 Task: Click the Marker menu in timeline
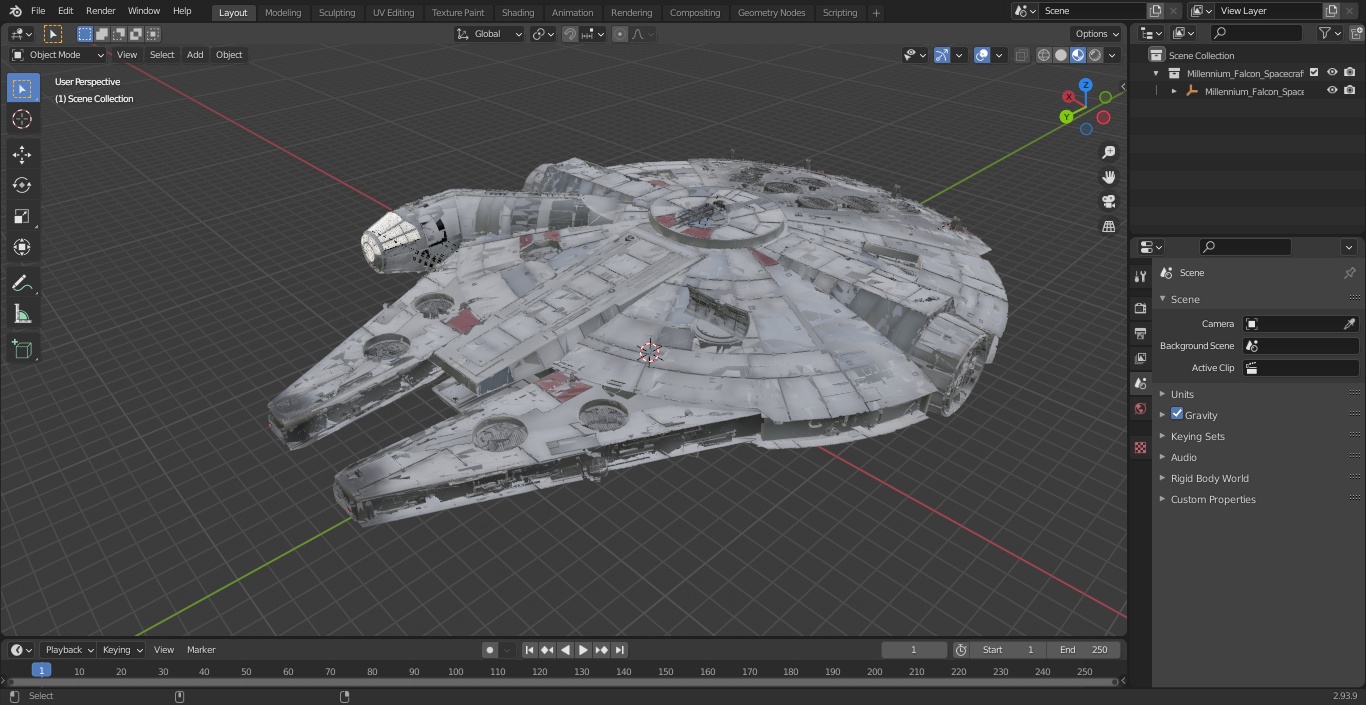click(201, 650)
